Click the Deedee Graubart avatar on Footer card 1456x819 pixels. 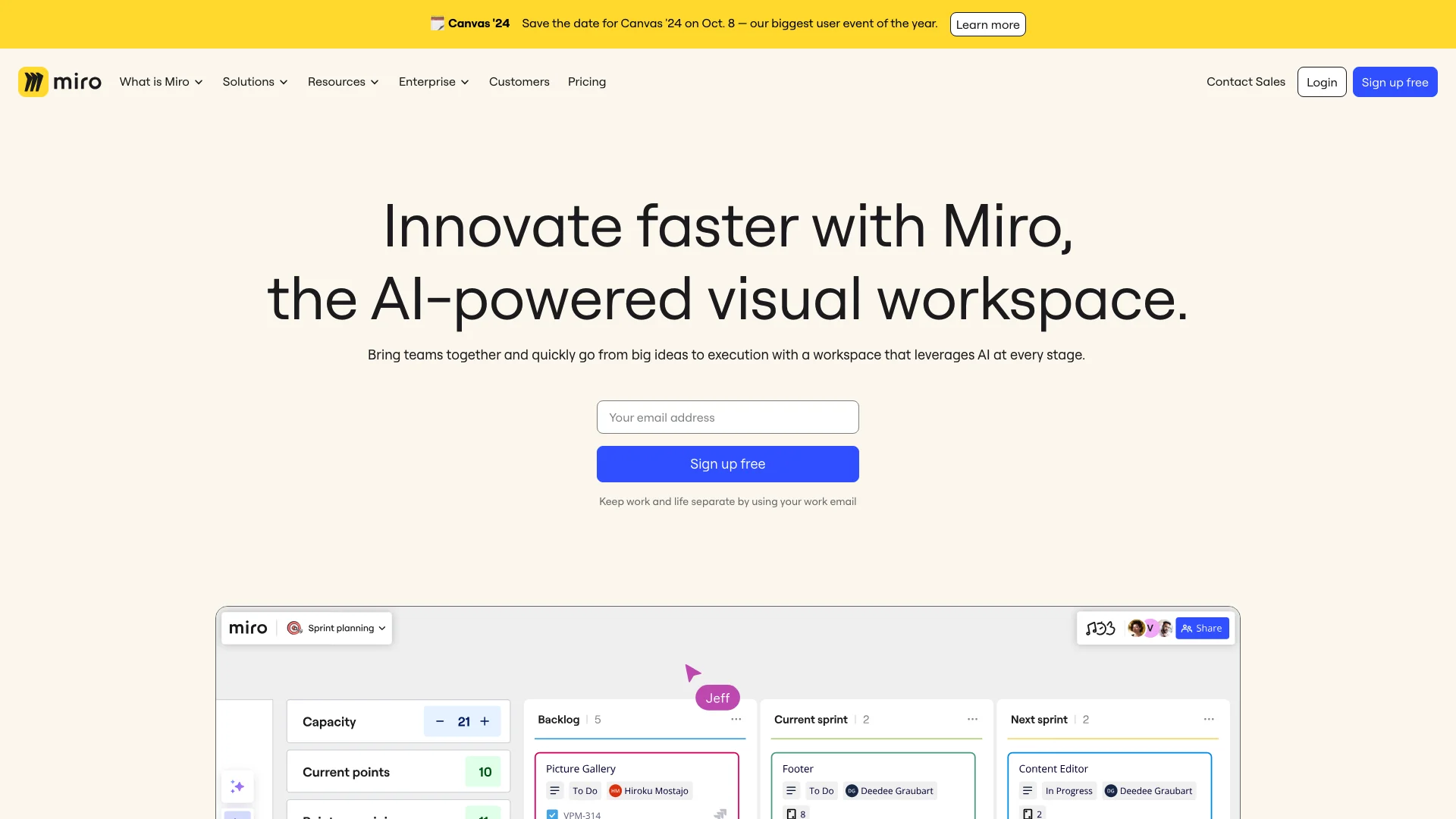point(852,791)
